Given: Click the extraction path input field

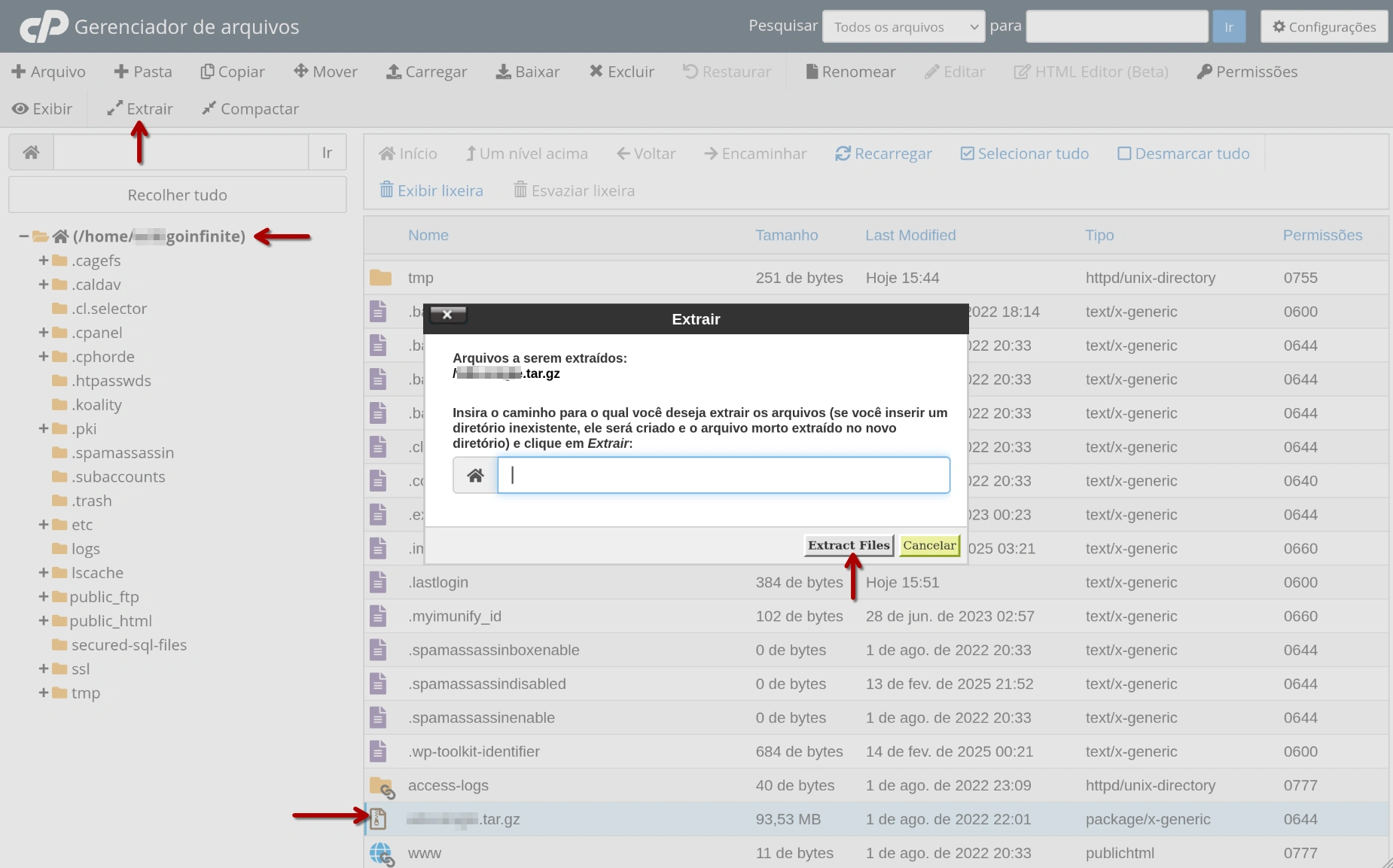Looking at the screenshot, I should (723, 475).
